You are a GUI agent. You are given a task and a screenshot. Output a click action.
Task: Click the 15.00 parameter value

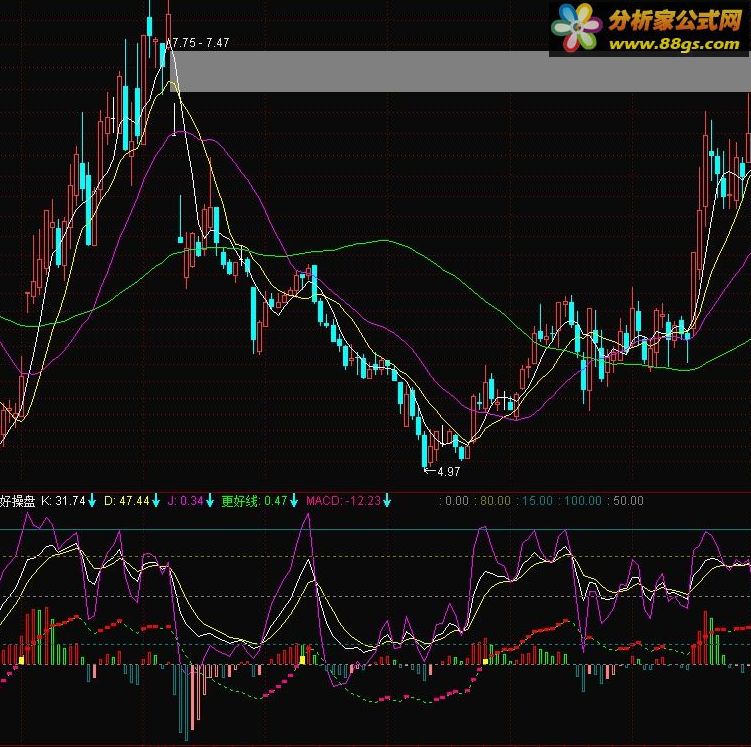tap(537, 501)
